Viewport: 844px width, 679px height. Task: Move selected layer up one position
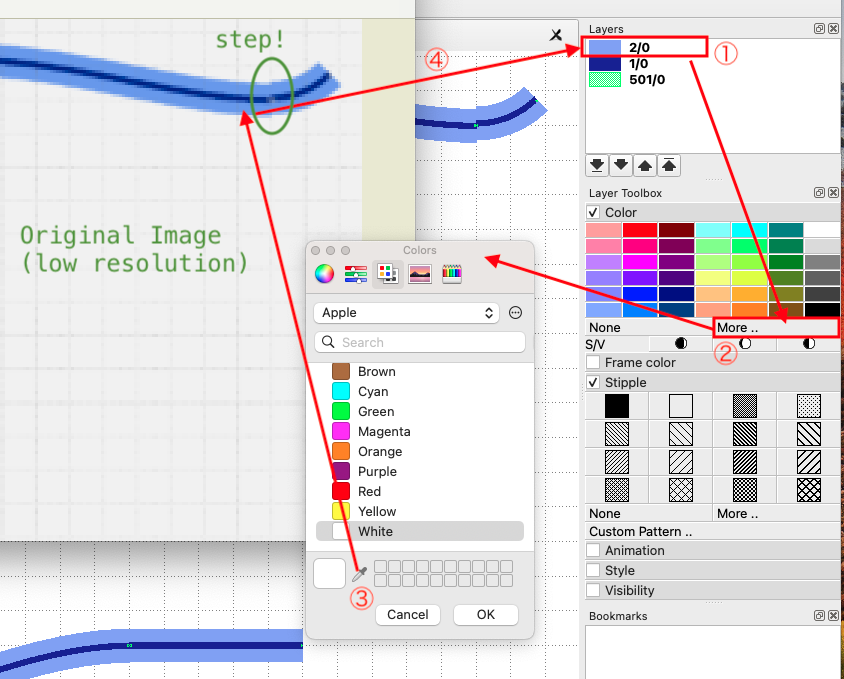pos(646,165)
